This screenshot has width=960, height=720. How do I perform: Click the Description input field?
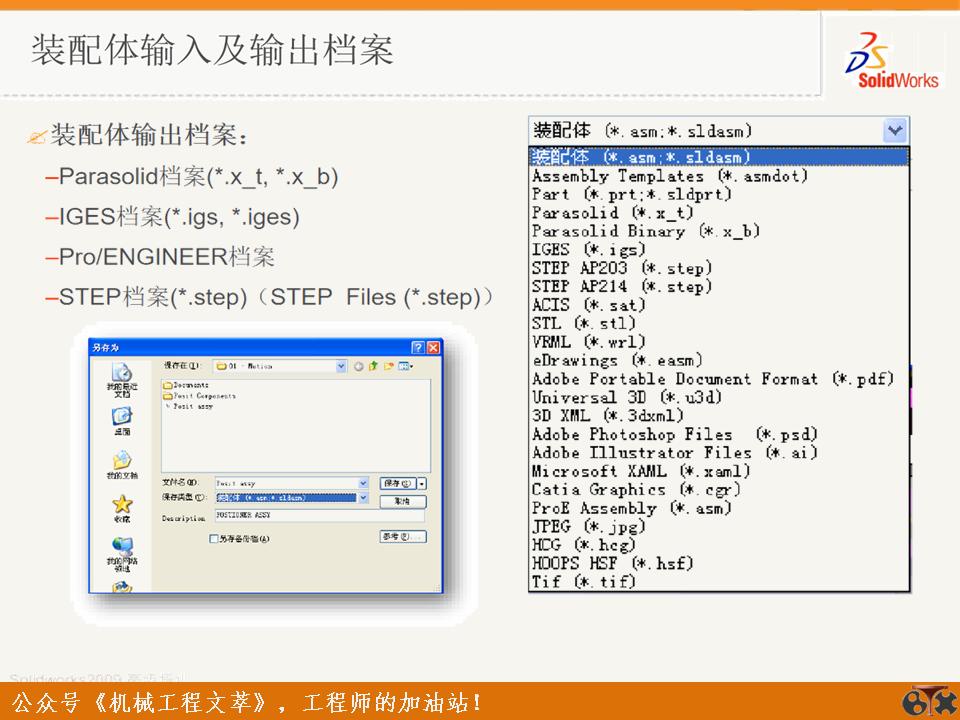pos(300,515)
